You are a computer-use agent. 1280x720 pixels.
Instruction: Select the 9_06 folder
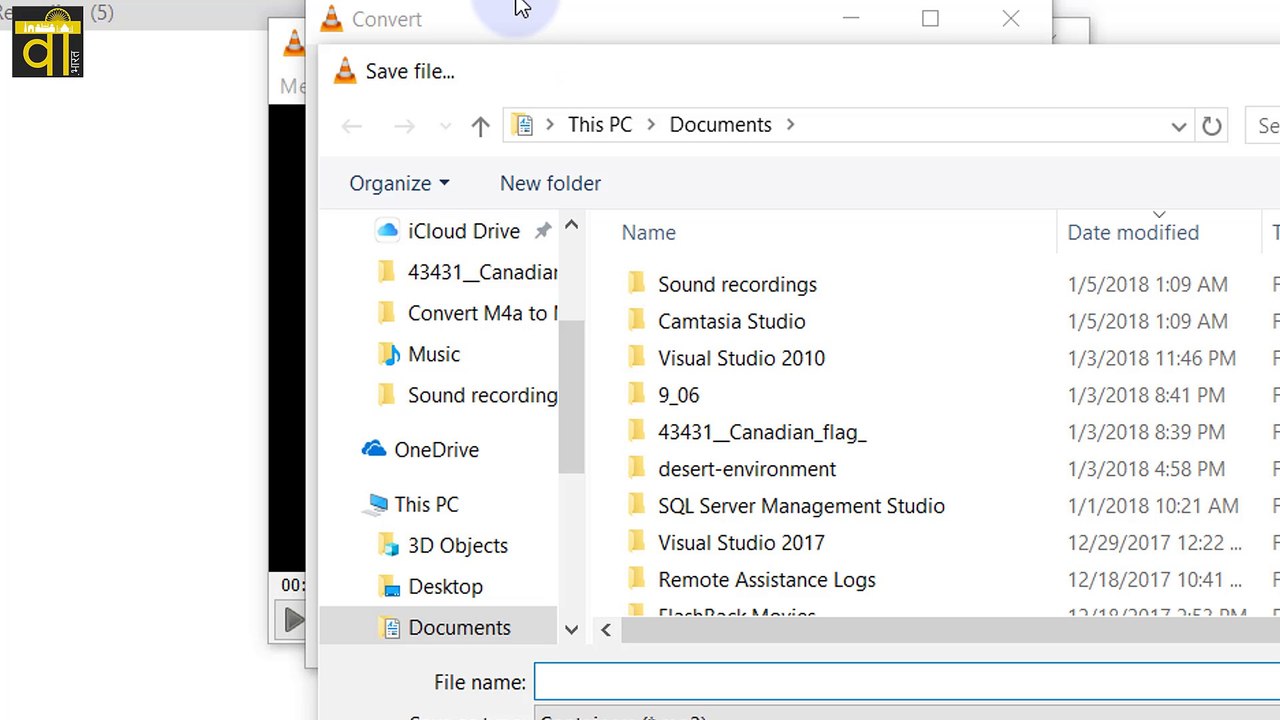click(x=678, y=396)
